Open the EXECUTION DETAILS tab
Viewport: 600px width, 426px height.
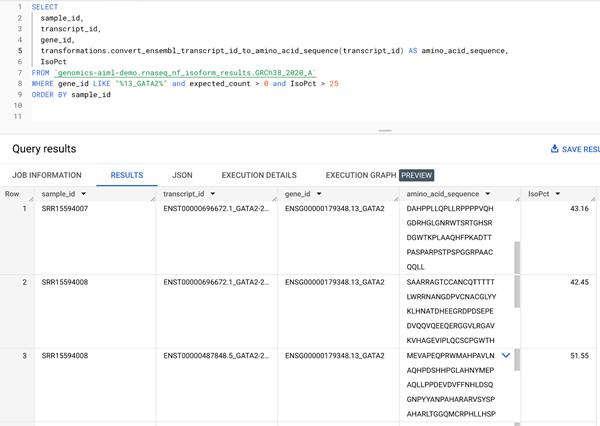tap(259, 175)
